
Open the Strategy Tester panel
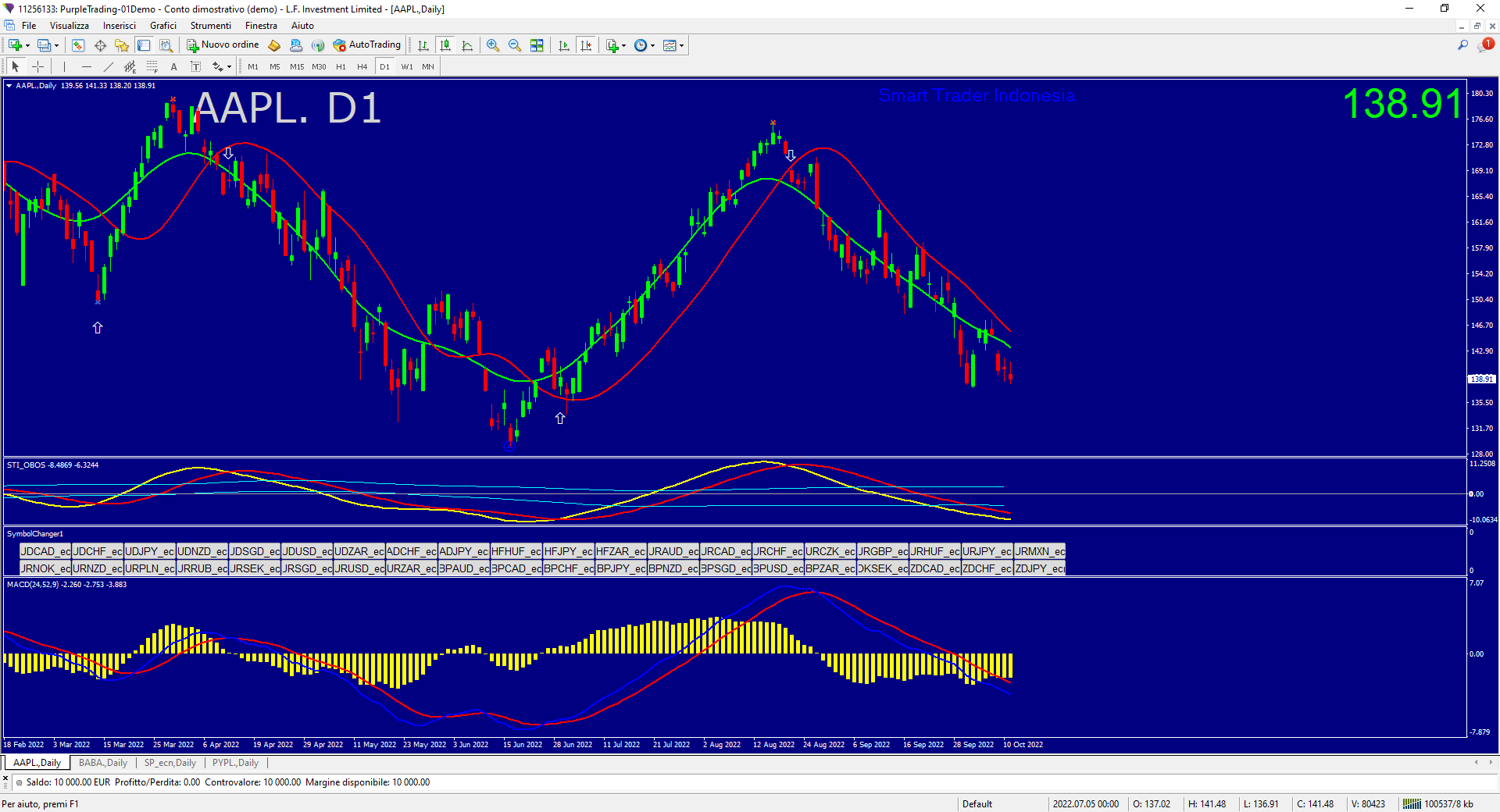pos(166,45)
